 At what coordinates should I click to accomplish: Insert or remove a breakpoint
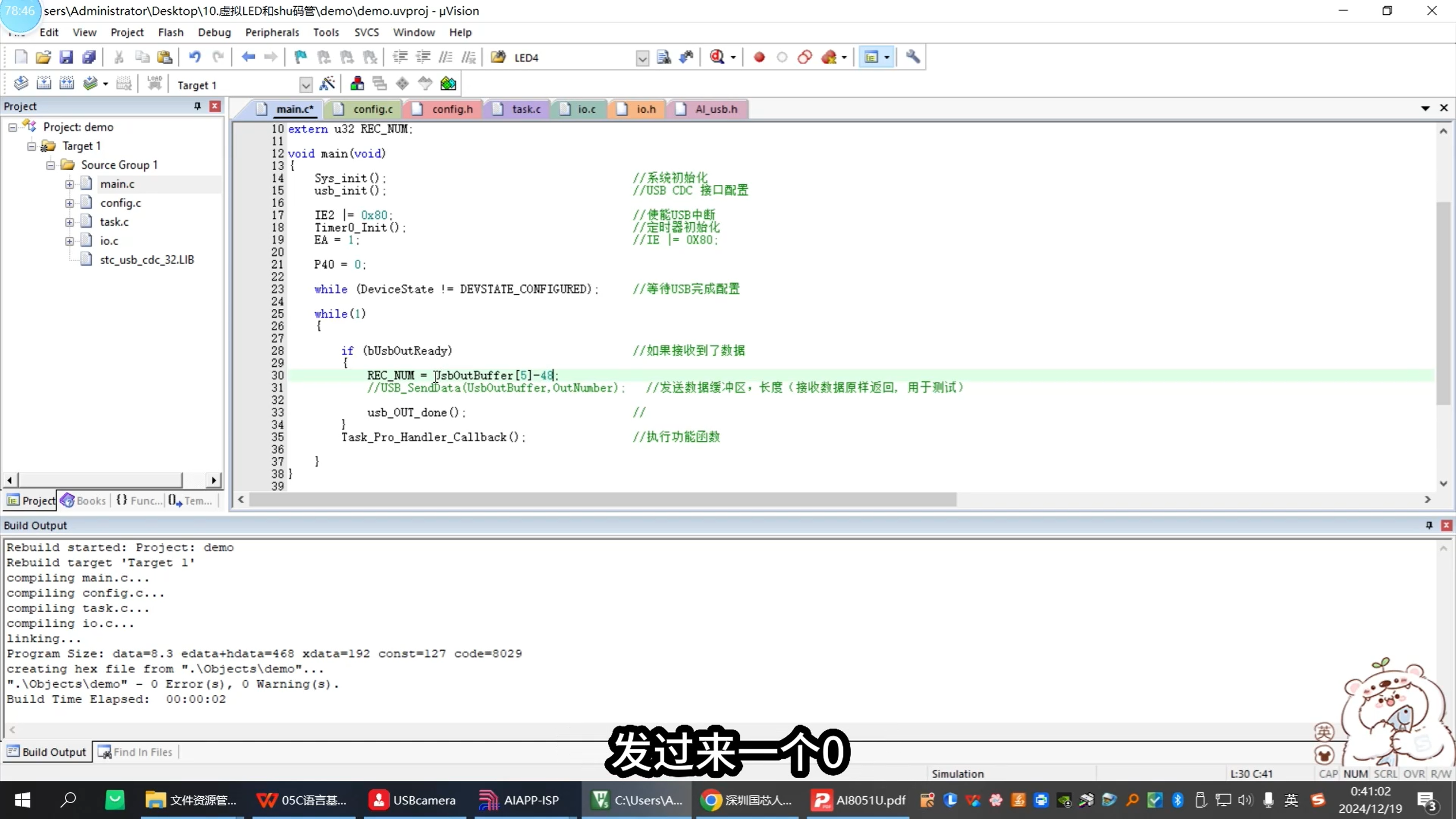pos(759,57)
